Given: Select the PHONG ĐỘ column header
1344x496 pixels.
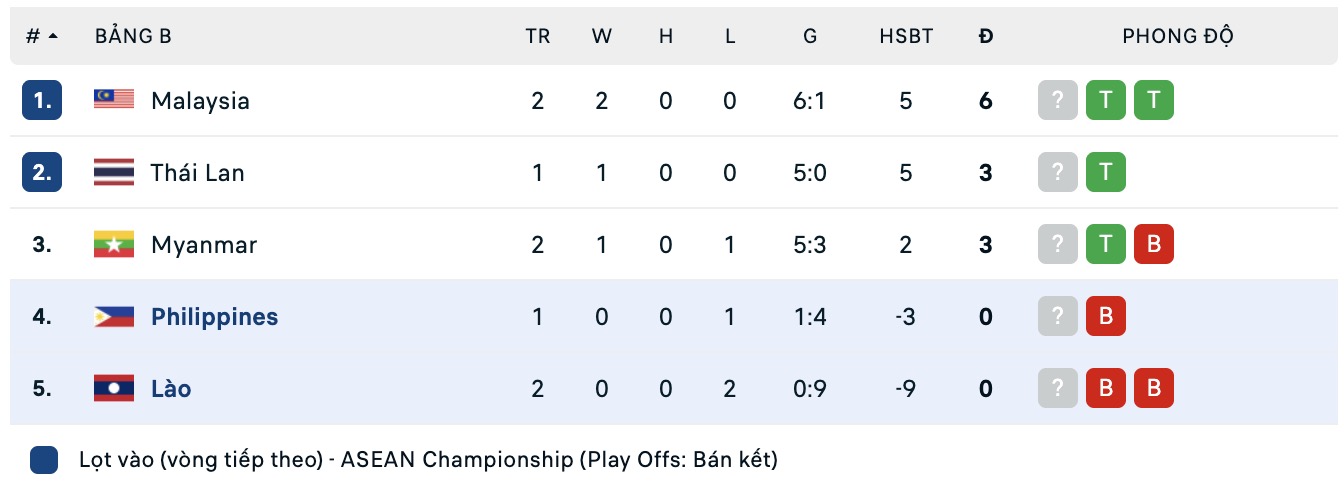Looking at the screenshot, I should (1178, 36).
